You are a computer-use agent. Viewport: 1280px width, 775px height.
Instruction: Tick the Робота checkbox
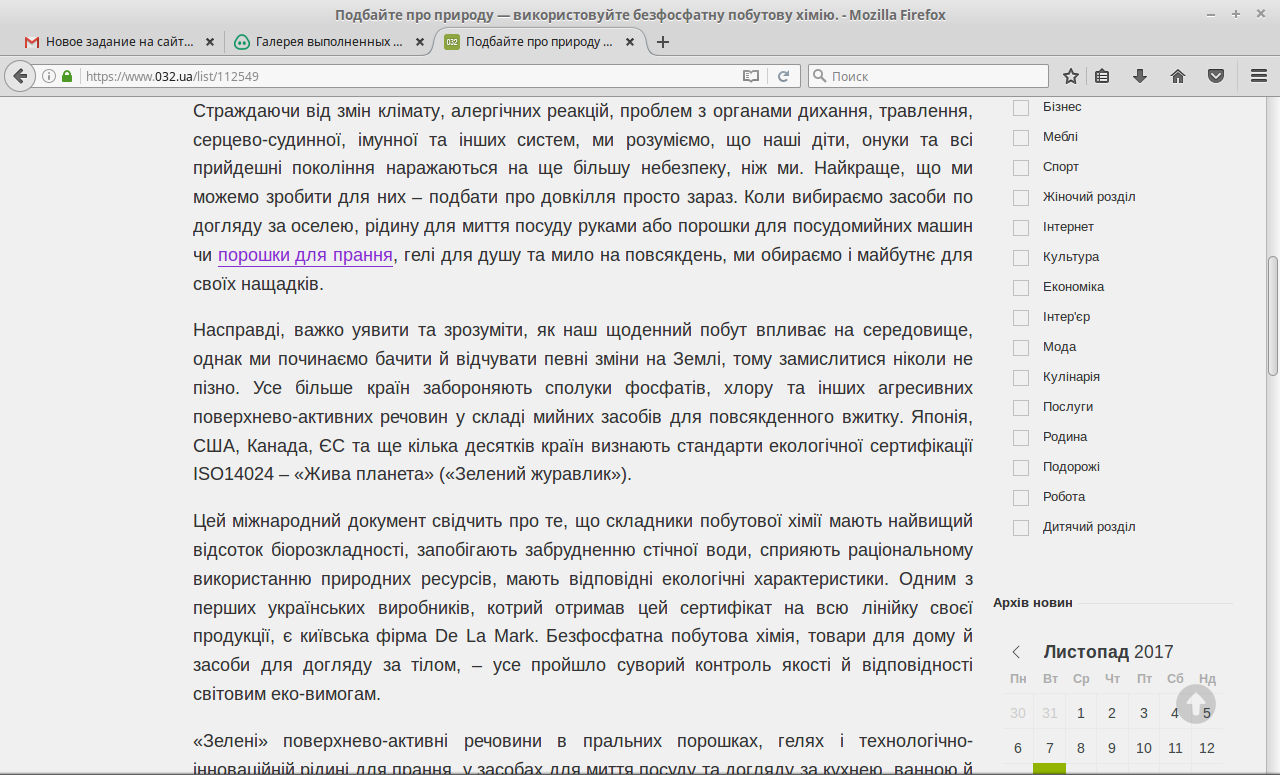tap(1021, 497)
